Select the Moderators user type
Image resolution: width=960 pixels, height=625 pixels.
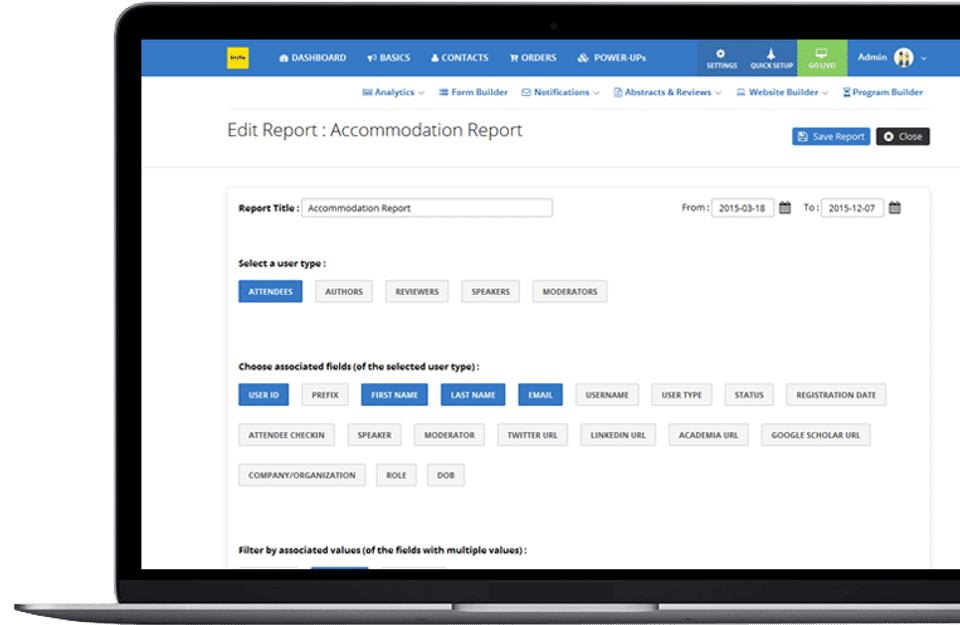pos(569,291)
